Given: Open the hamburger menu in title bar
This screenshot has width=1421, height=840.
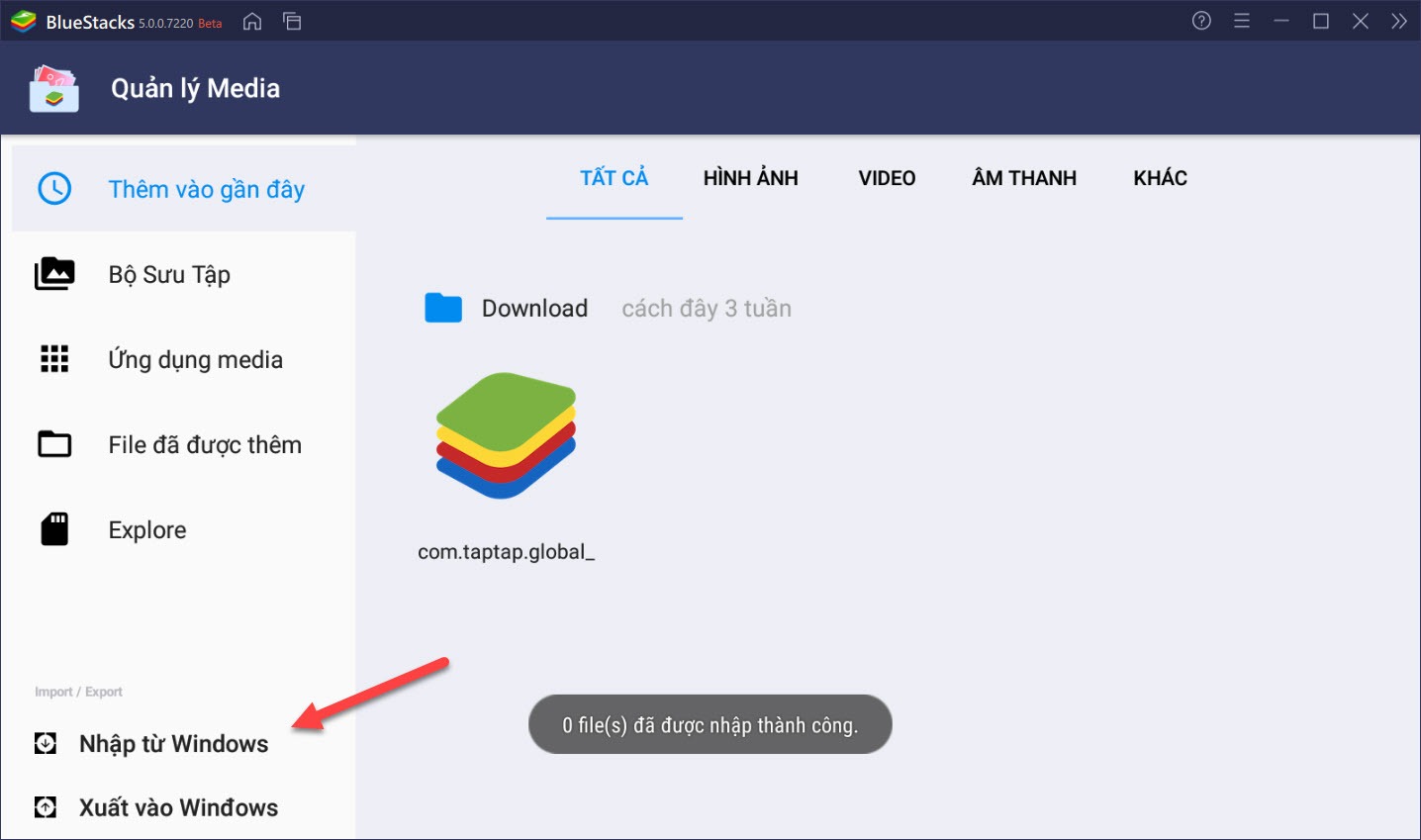Looking at the screenshot, I should pyautogui.click(x=1242, y=21).
